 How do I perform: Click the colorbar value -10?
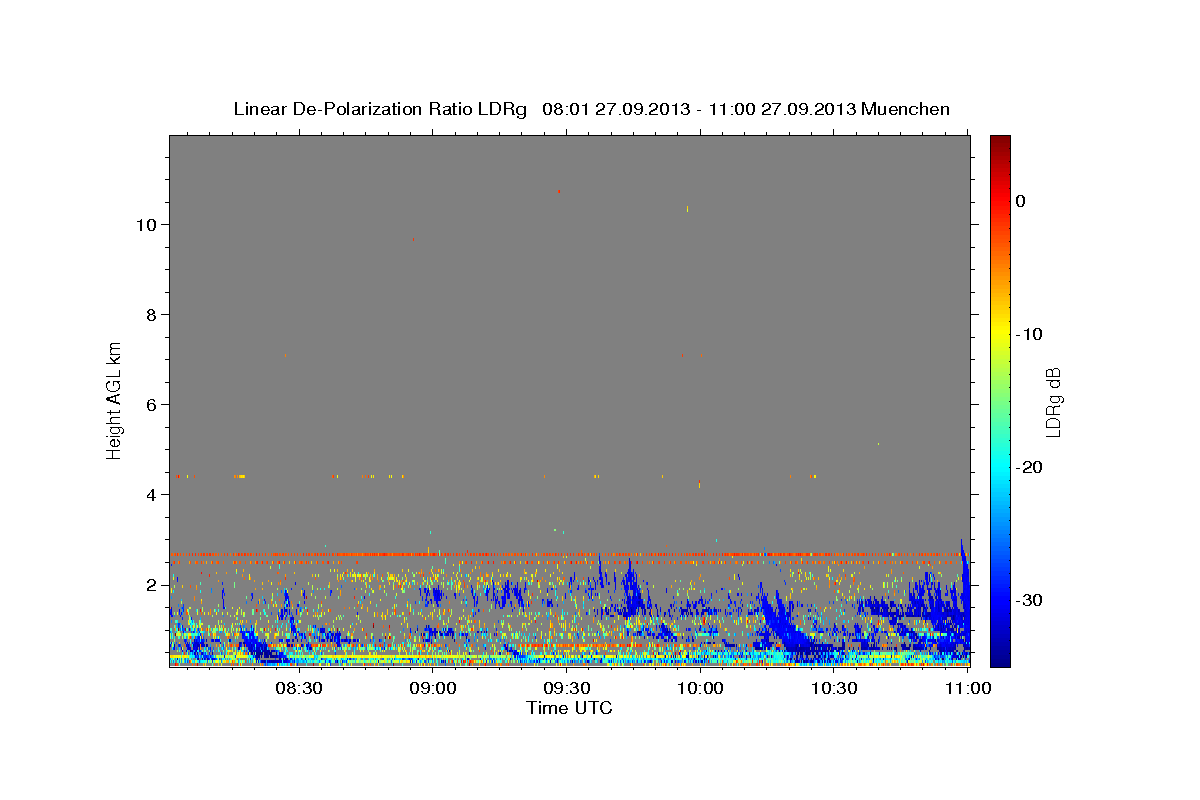pyautogui.click(x=1029, y=334)
